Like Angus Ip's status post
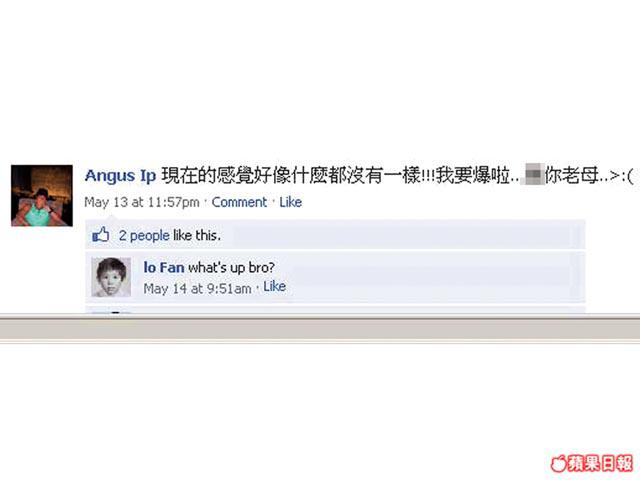The height and width of the screenshot is (480, 640). pyautogui.click(x=291, y=202)
